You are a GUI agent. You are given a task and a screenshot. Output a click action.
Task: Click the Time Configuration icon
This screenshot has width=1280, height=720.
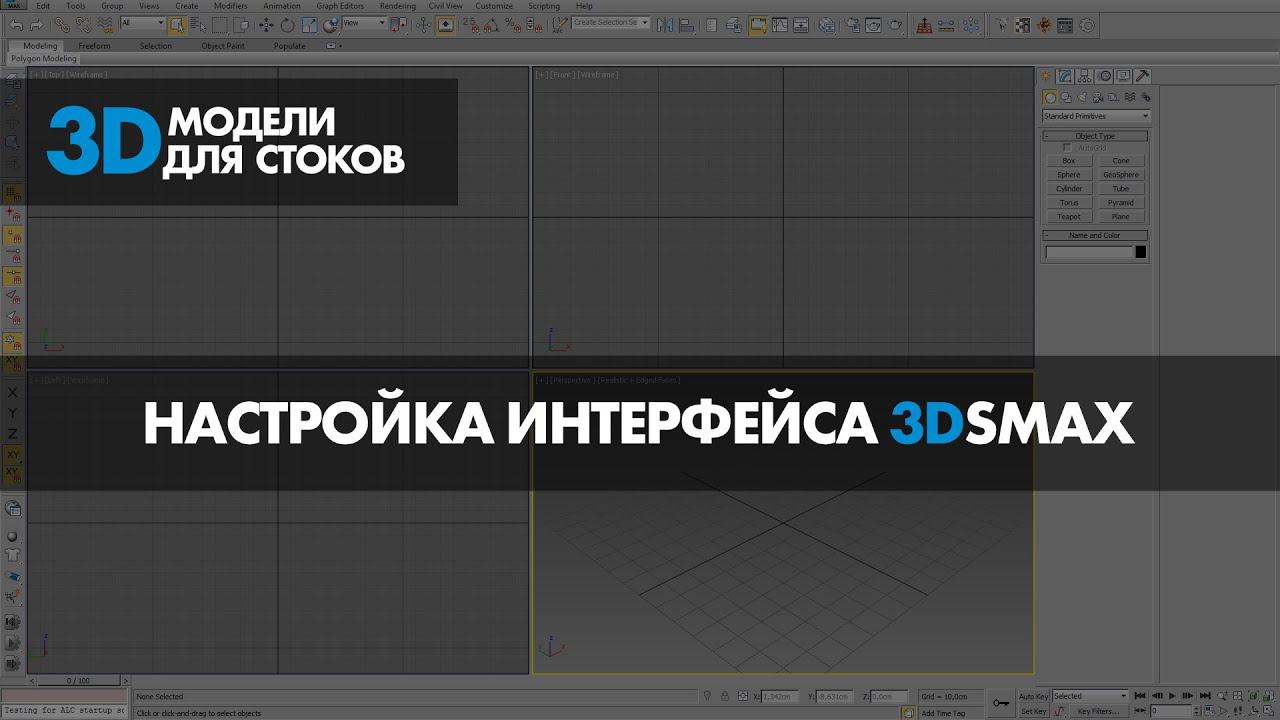[x=1209, y=710]
